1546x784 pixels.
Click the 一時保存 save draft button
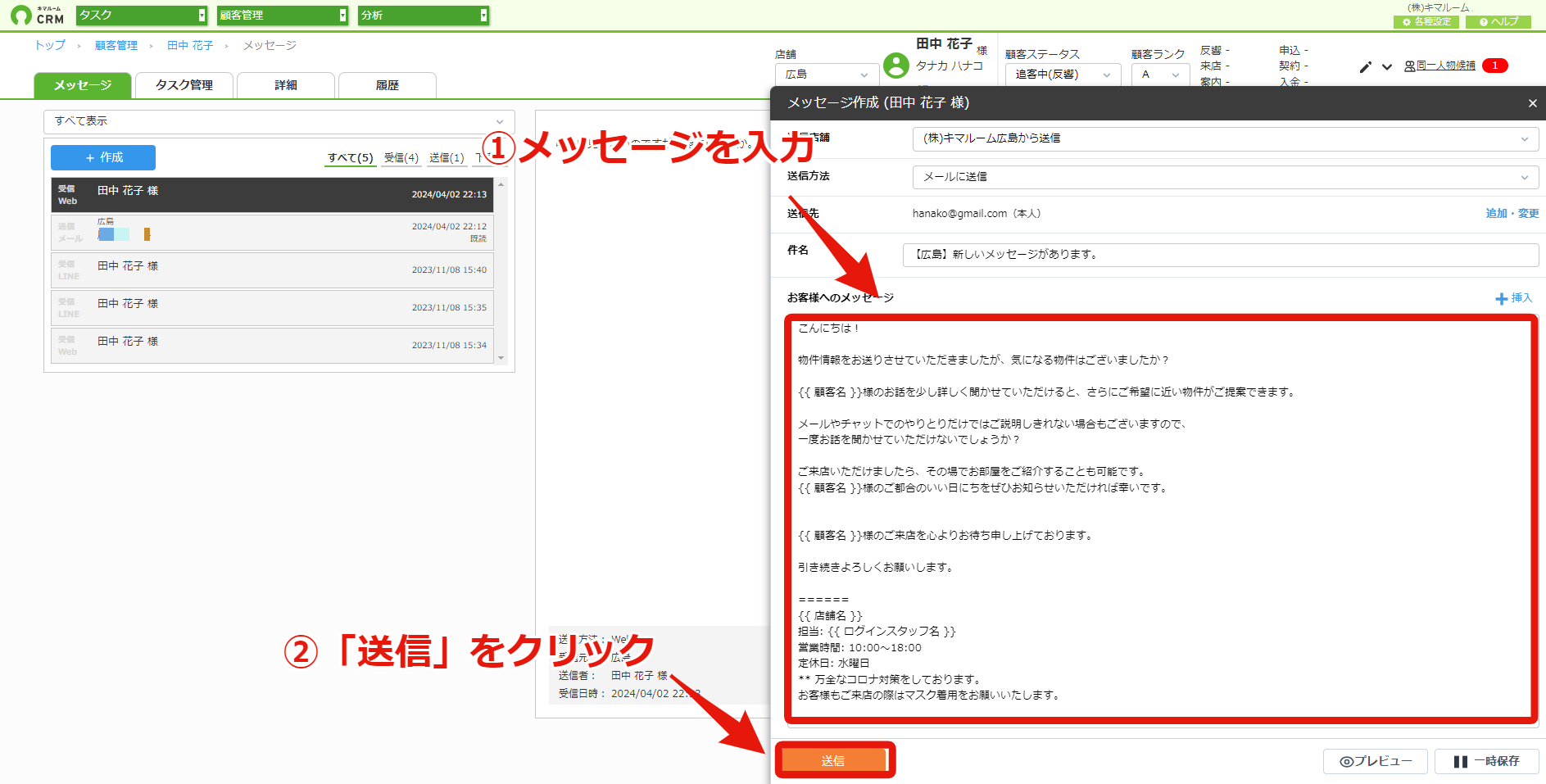pos(1487,761)
